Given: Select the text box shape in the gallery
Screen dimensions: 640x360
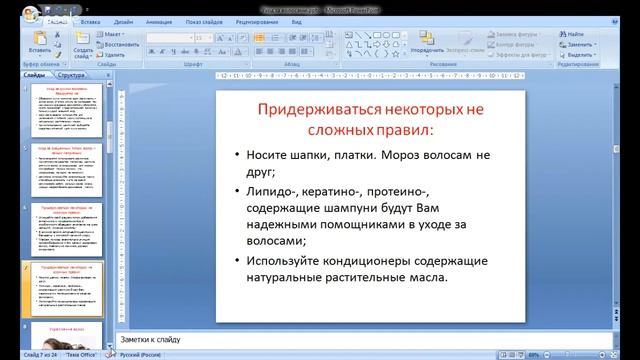Looking at the screenshot, I should 349,35.
